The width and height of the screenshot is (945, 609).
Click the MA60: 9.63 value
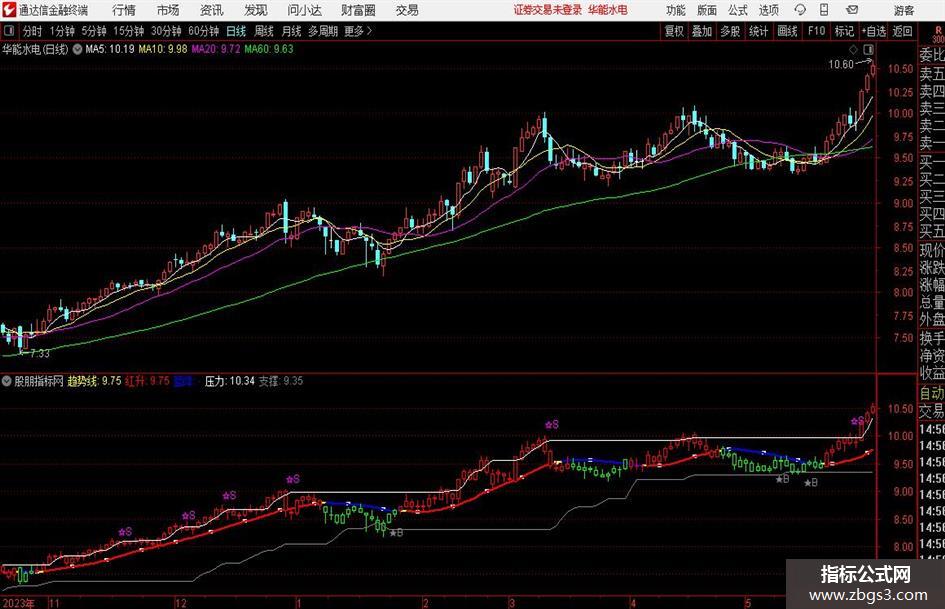pos(269,49)
